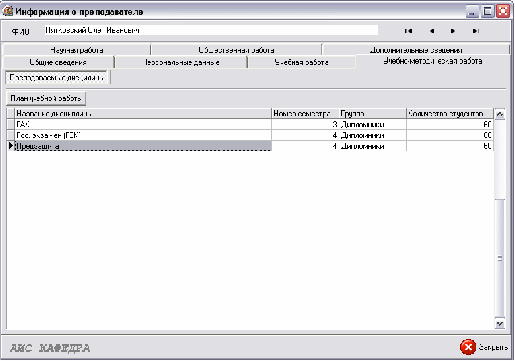Click the vertical scrollbar thumb
Screen dimensions: 515x361
pos(499,258)
